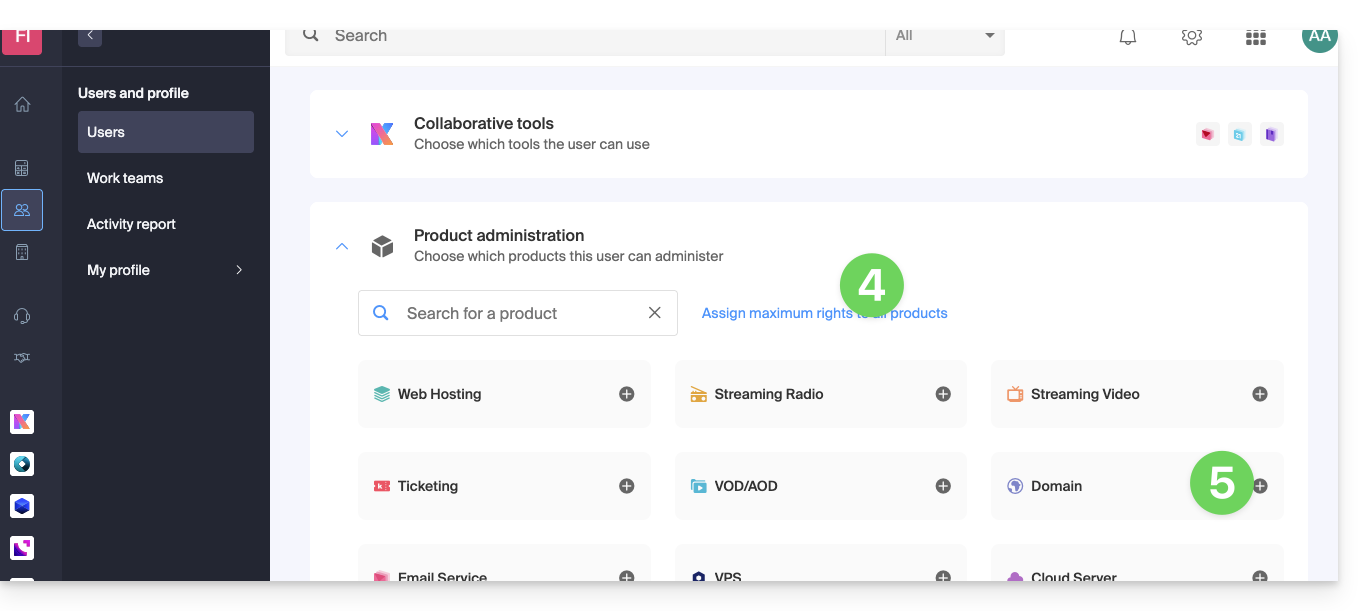The image size is (1368, 611).
Task: Click the AA user avatar
Action: tap(1319, 37)
